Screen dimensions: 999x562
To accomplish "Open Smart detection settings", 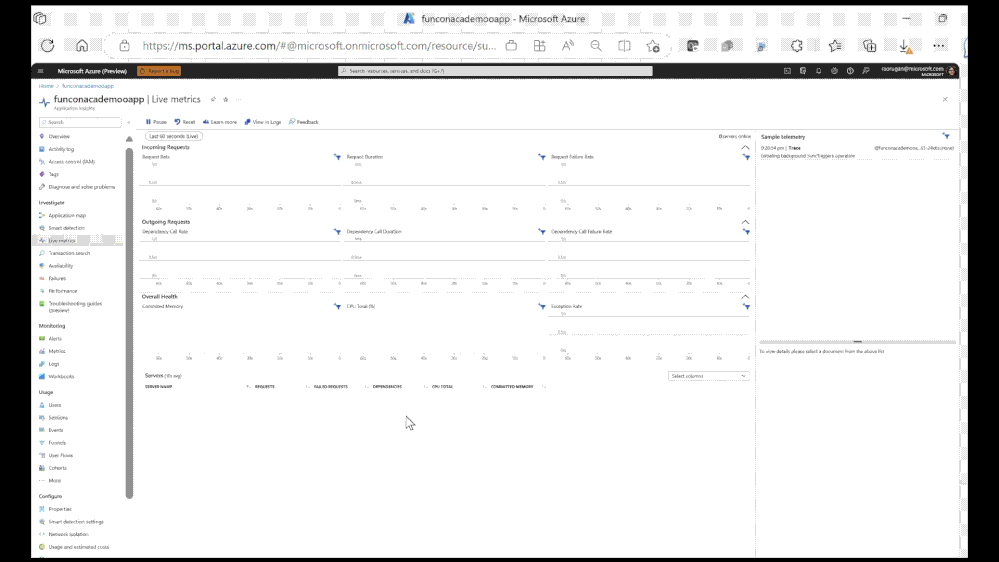I will (75, 522).
